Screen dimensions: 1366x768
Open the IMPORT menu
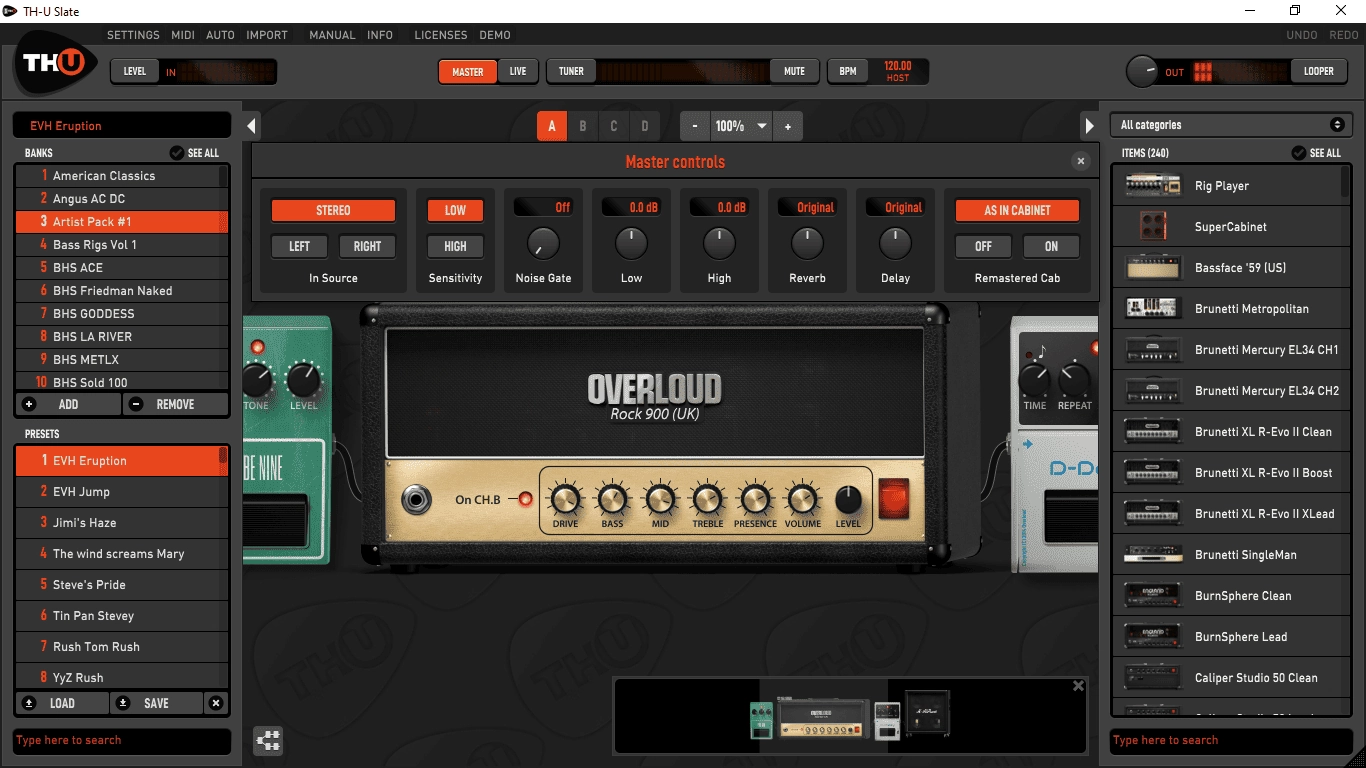[267, 35]
